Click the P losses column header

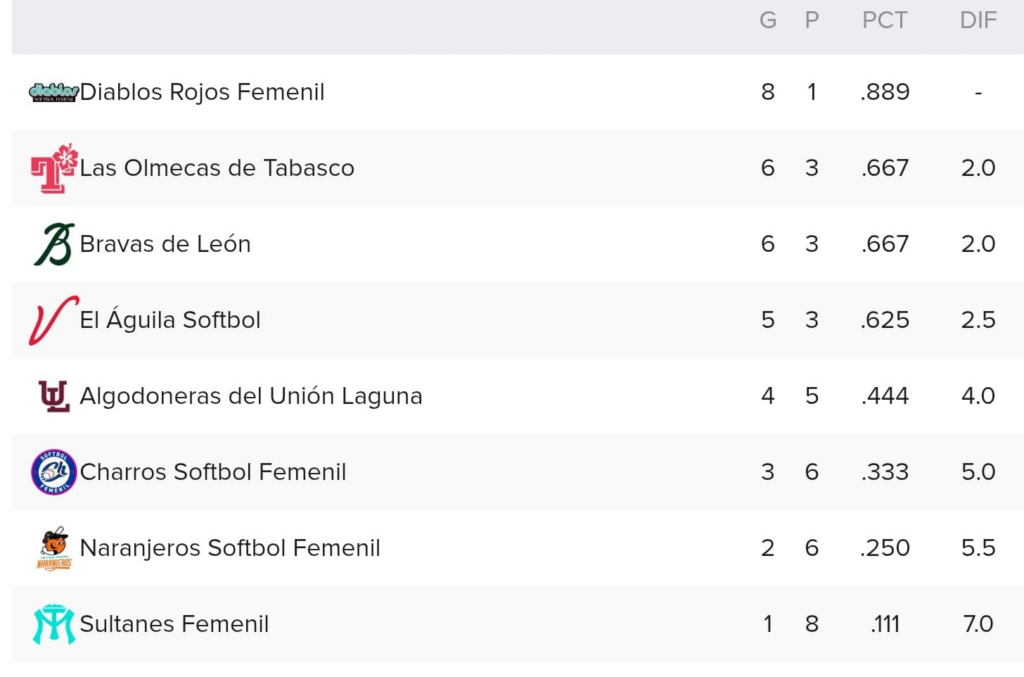(x=812, y=20)
